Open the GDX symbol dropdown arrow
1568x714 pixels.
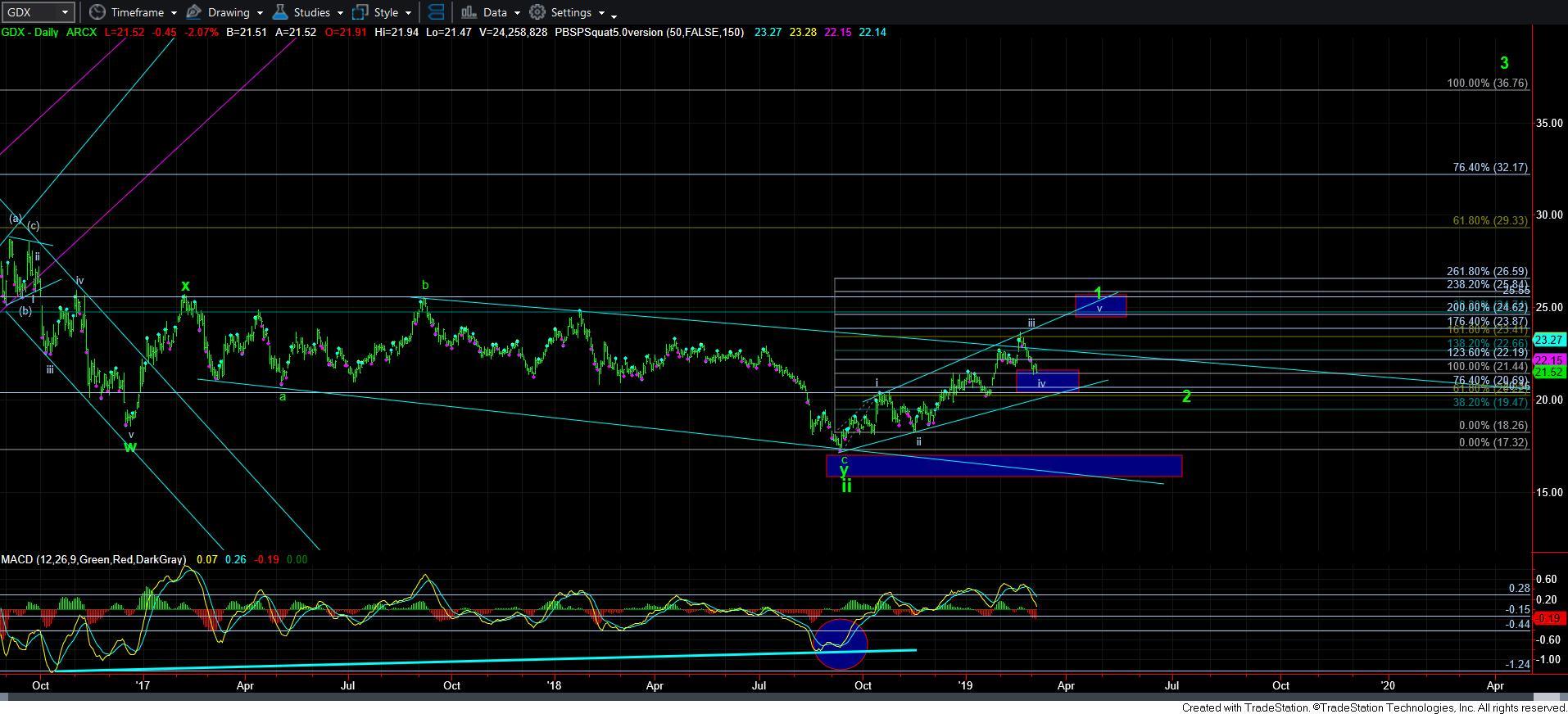pyautogui.click(x=66, y=12)
